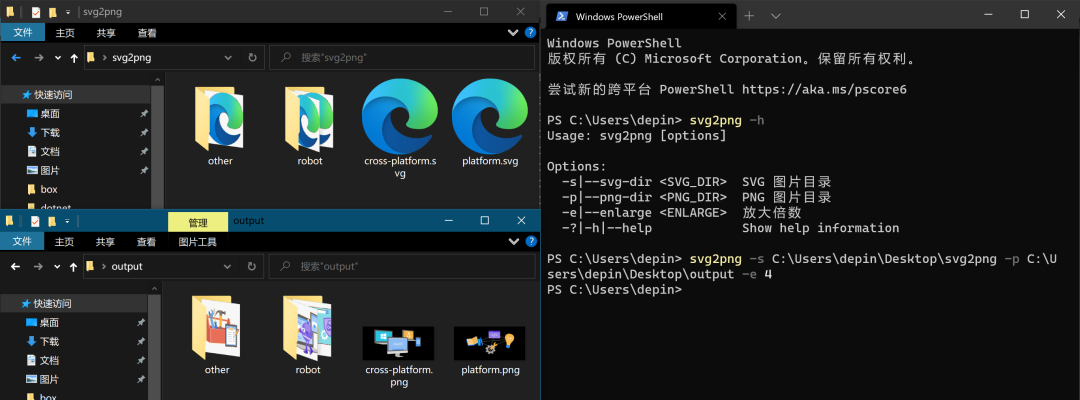The width and height of the screenshot is (1080, 400).
Task: Open new PowerShell tab with plus icon
Action: tap(749, 16)
